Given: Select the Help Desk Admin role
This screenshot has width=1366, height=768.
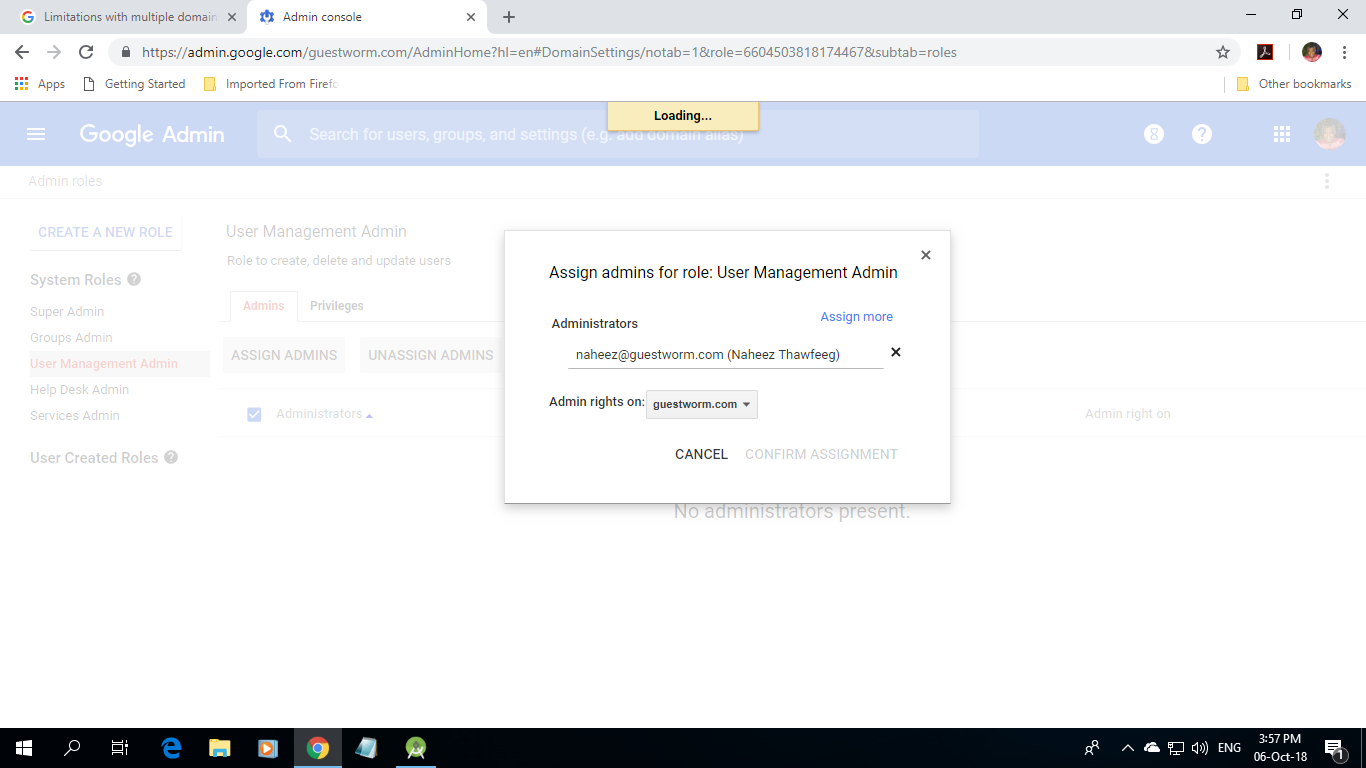Looking at the screenshot, I should point(79,389).
